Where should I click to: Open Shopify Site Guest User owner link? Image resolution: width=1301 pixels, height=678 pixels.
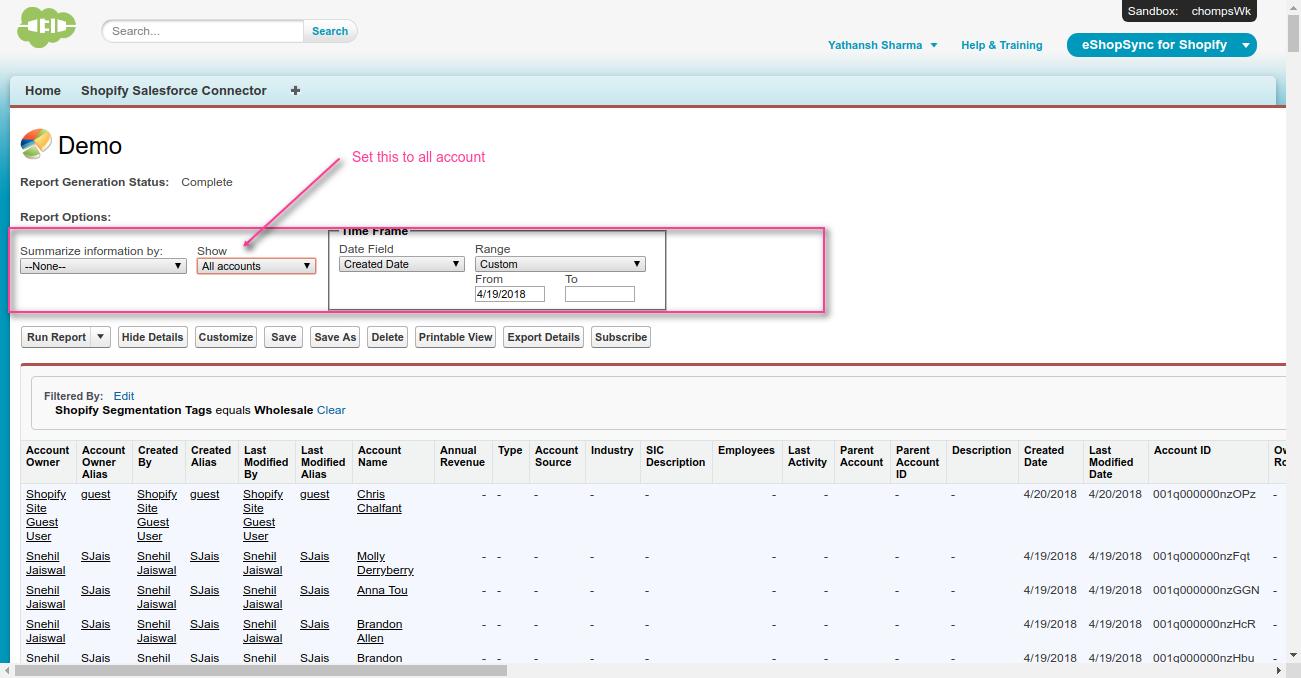coord(46,515)
